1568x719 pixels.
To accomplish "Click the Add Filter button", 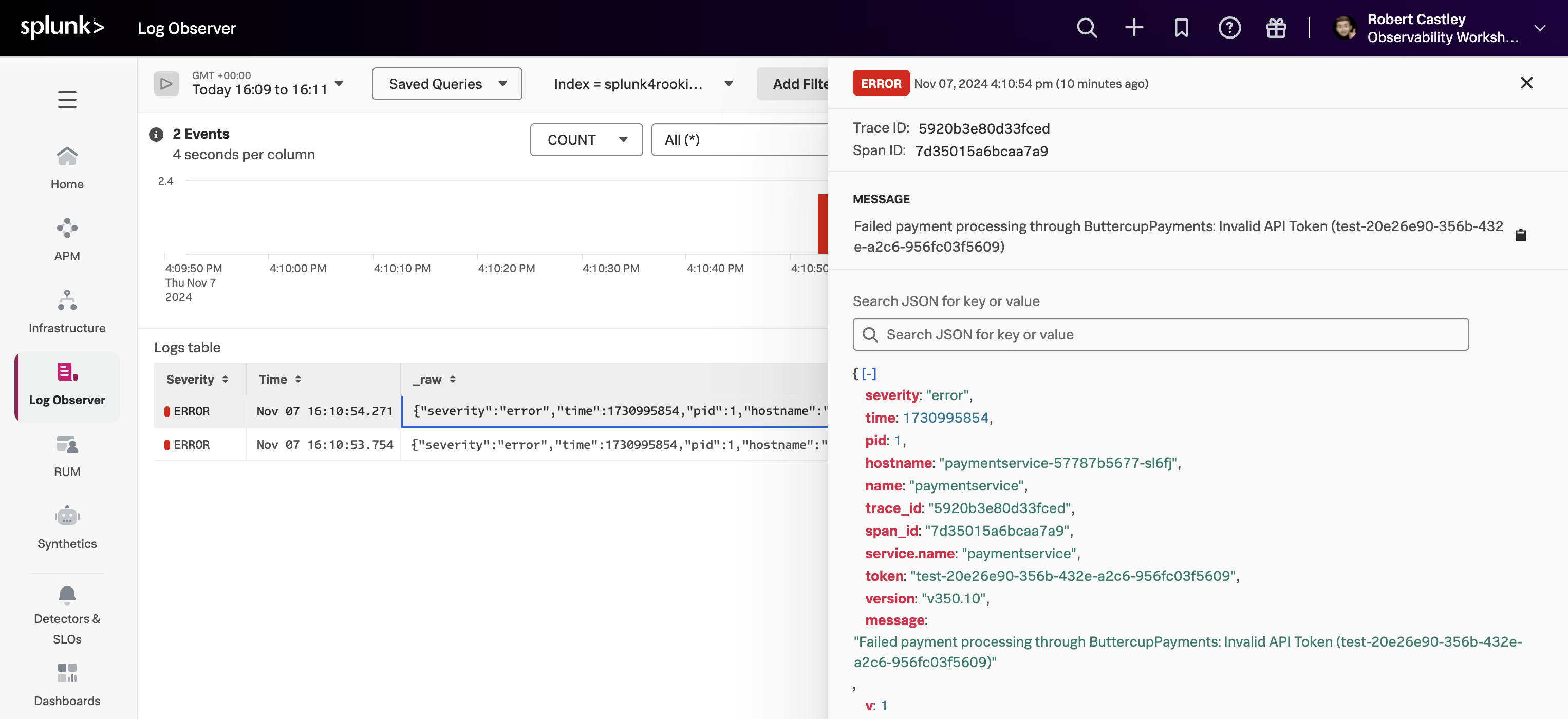I will (797, 84).
